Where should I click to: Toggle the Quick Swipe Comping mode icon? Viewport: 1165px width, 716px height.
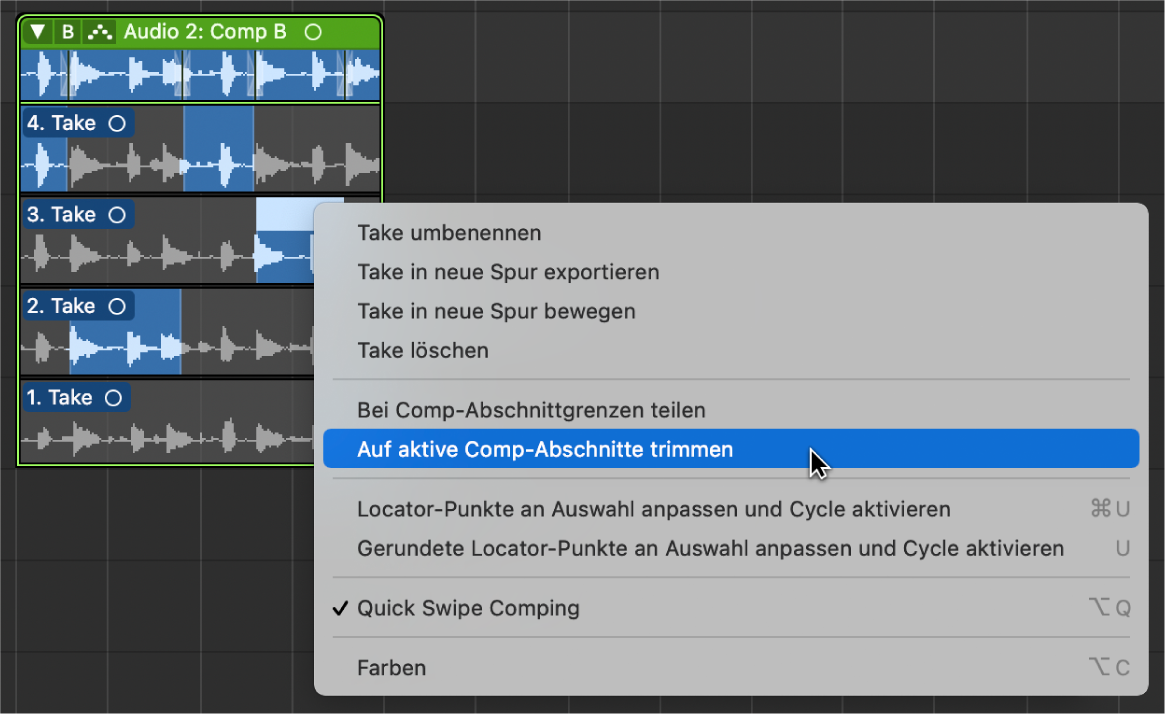pos(99,32)
